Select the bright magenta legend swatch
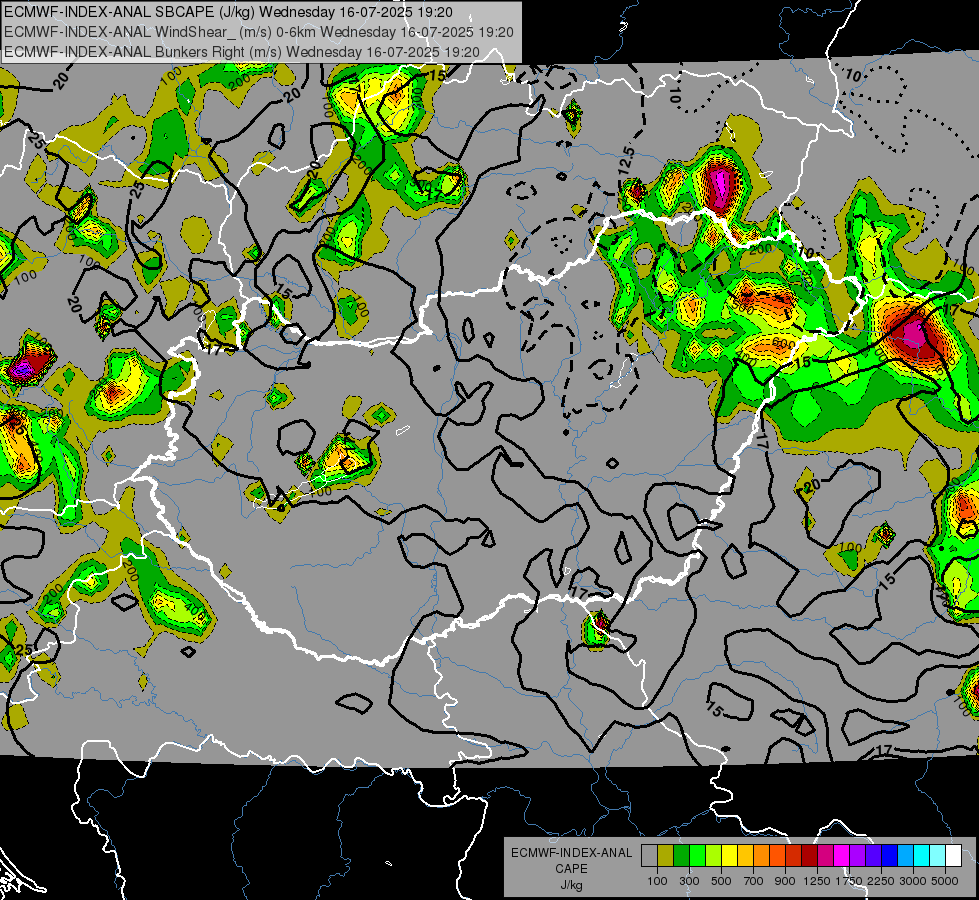 842,855
